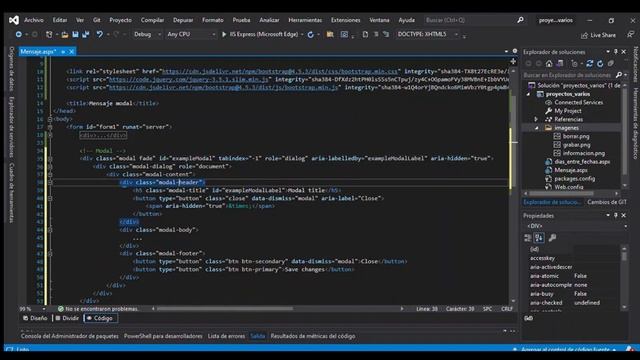Image resolution: width=640 pixels, height=360 pixels.
Task: Click Solution Explorer sync active document icon
Action: (589, 64)
